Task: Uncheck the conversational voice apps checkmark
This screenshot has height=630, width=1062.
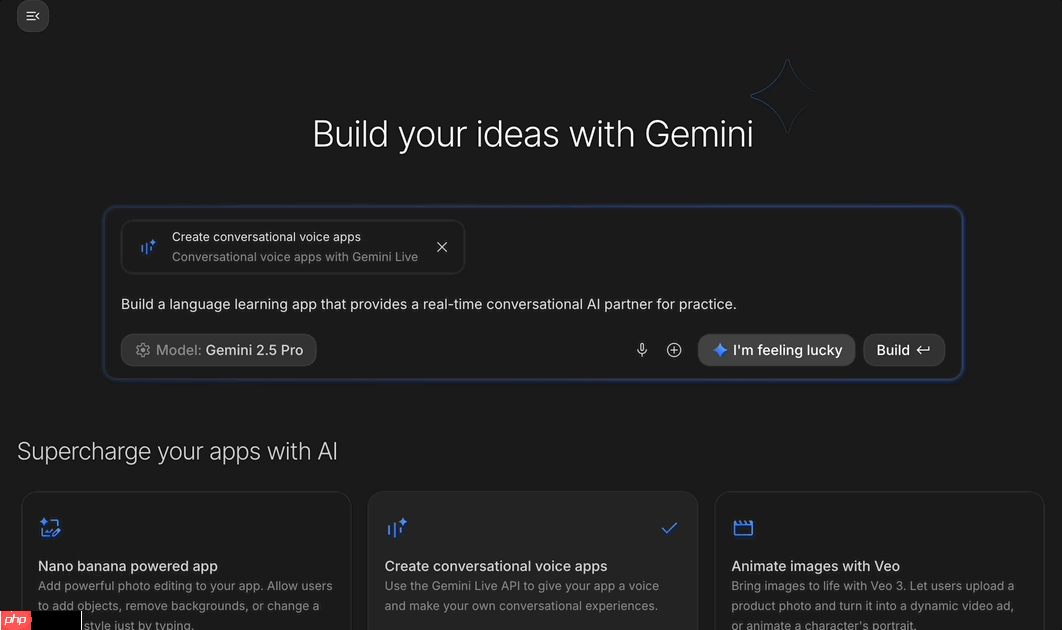Action: coord(669,528)
